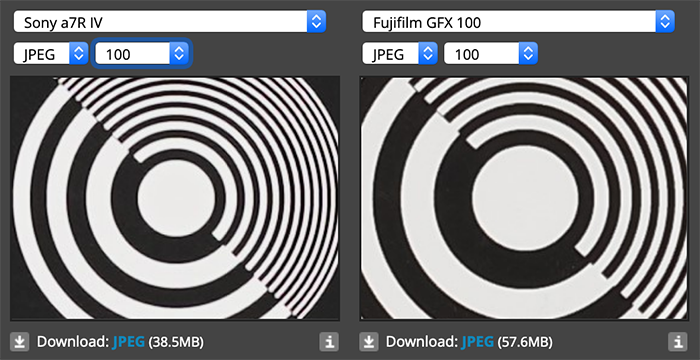Image resolution: width=700 pixels, height=360 pixels.
Task: Click the stepper arrows on the Sony a7R IV selector
Action: point(316,21)
